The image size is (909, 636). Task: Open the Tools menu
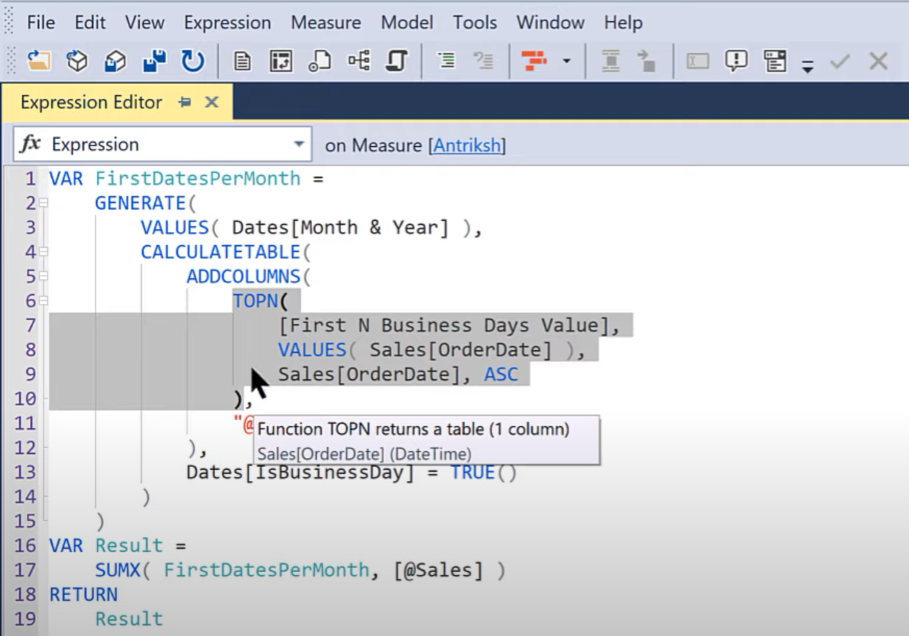(475, 23)
